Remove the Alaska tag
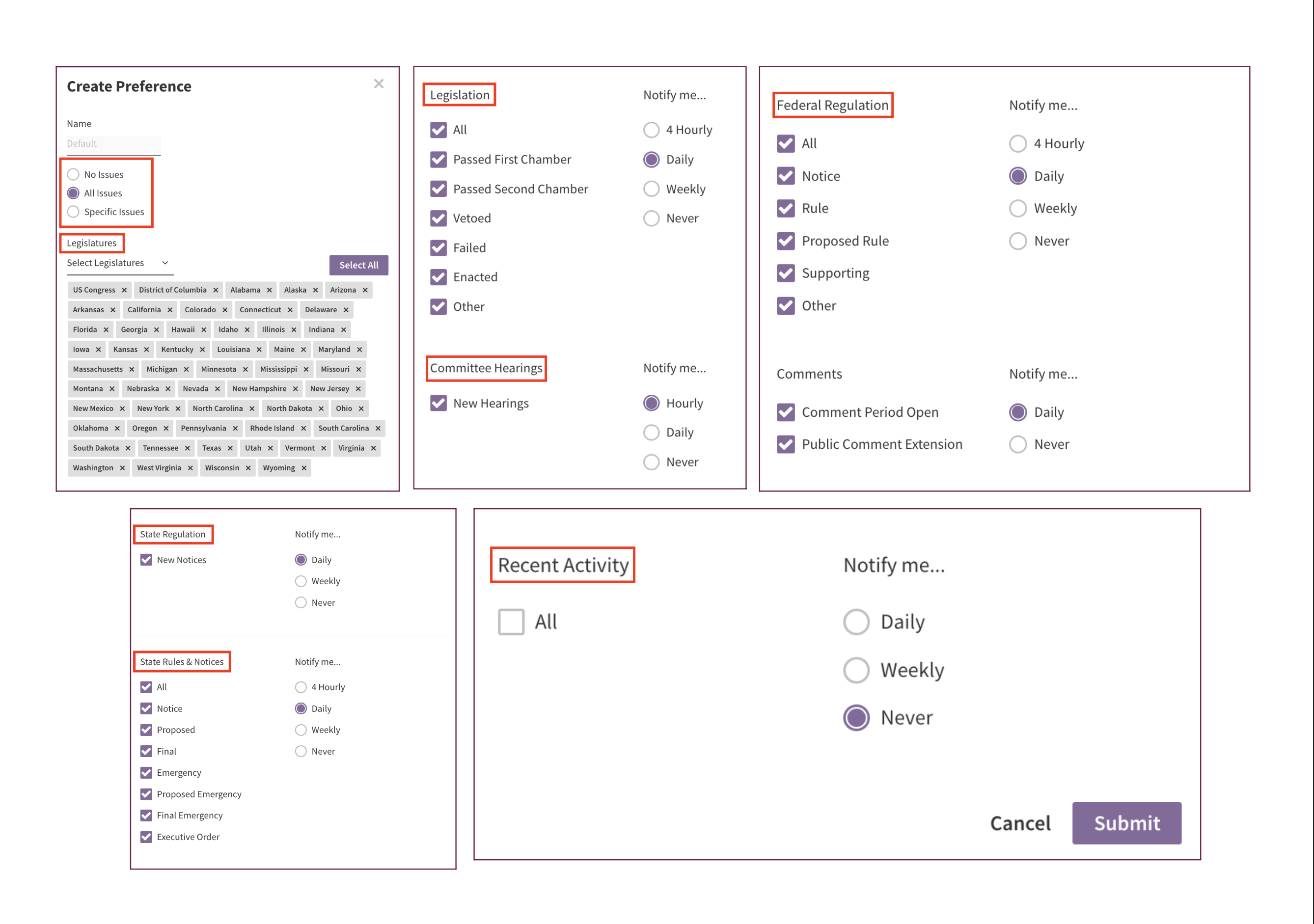The height and width of the screenshot is (924, 1314). [x=315, y=290]
